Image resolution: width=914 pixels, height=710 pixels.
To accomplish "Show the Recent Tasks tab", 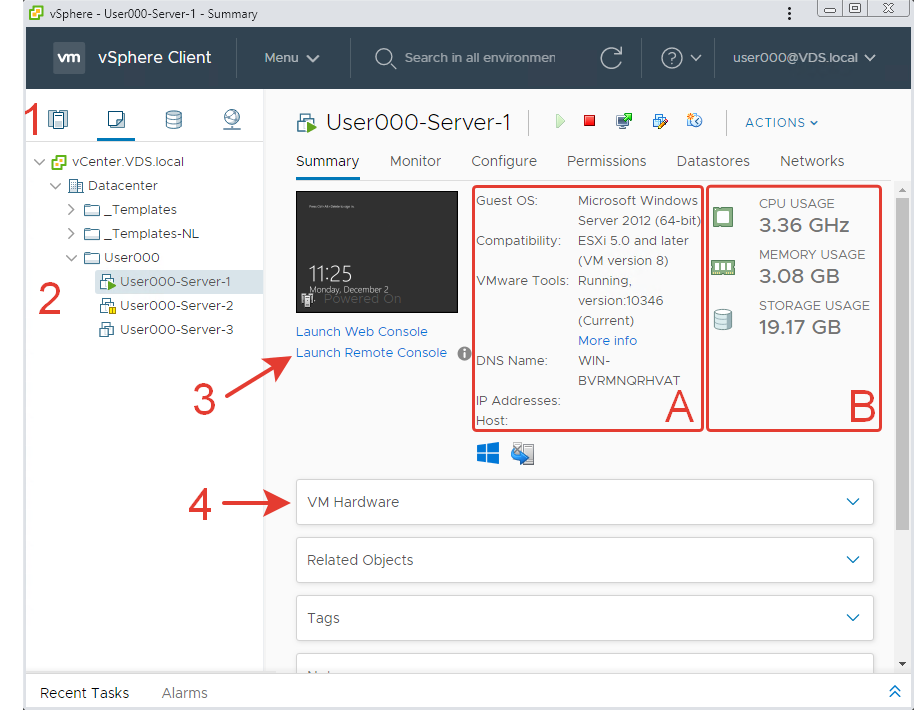I will coord(85,693).
